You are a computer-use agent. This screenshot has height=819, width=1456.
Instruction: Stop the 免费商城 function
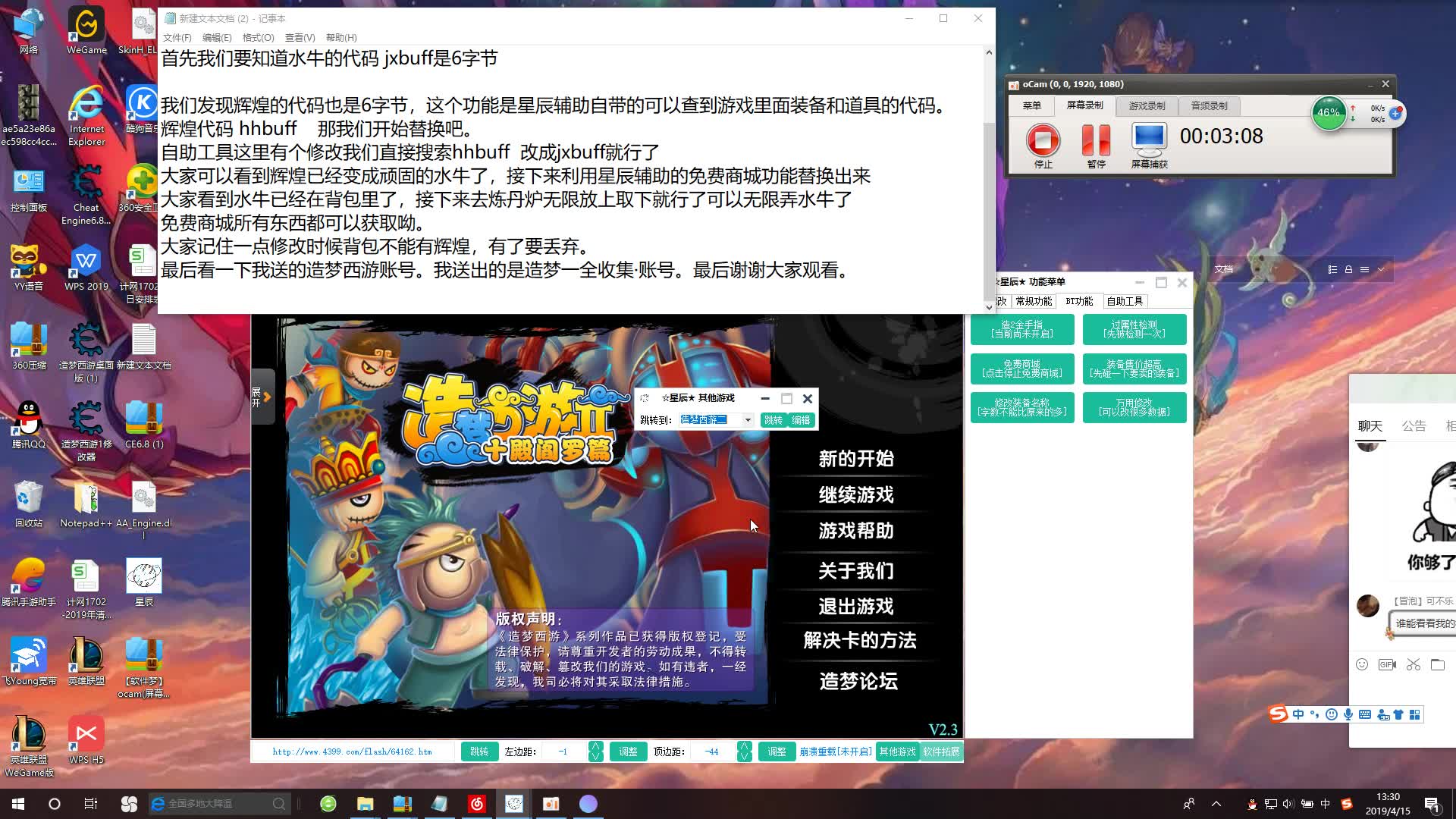[1022, 369]
